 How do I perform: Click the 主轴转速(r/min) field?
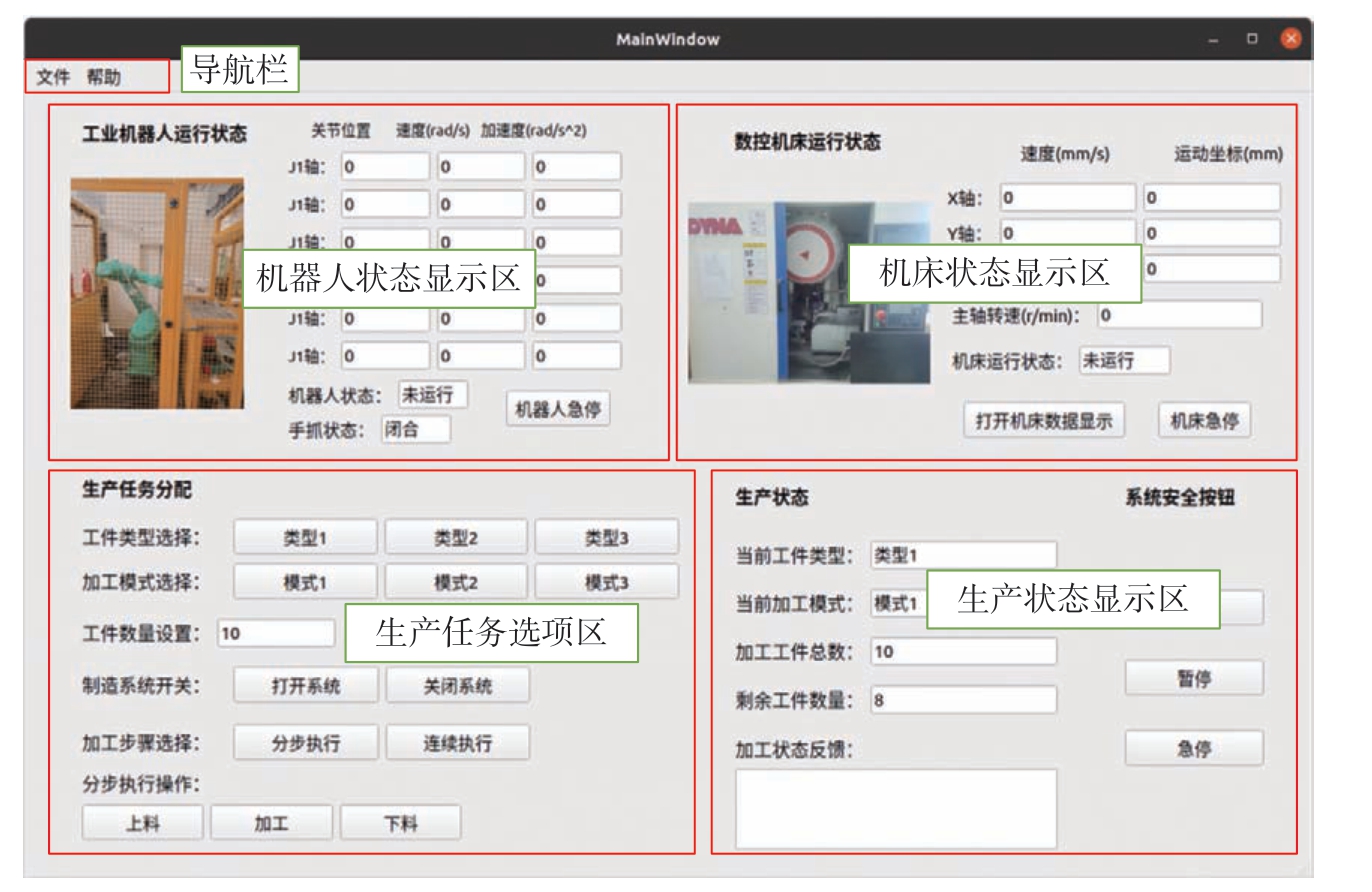click(1180, 315)
